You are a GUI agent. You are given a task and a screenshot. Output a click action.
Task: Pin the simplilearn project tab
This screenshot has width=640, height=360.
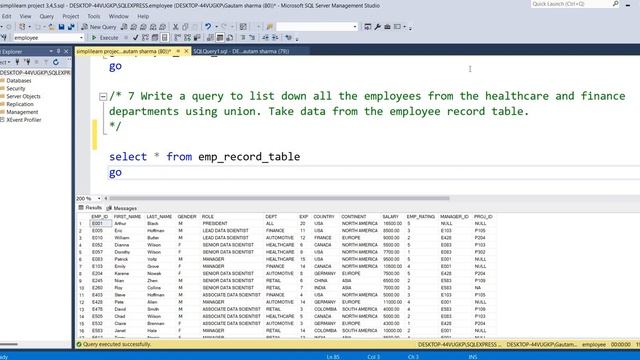point(178,51)
